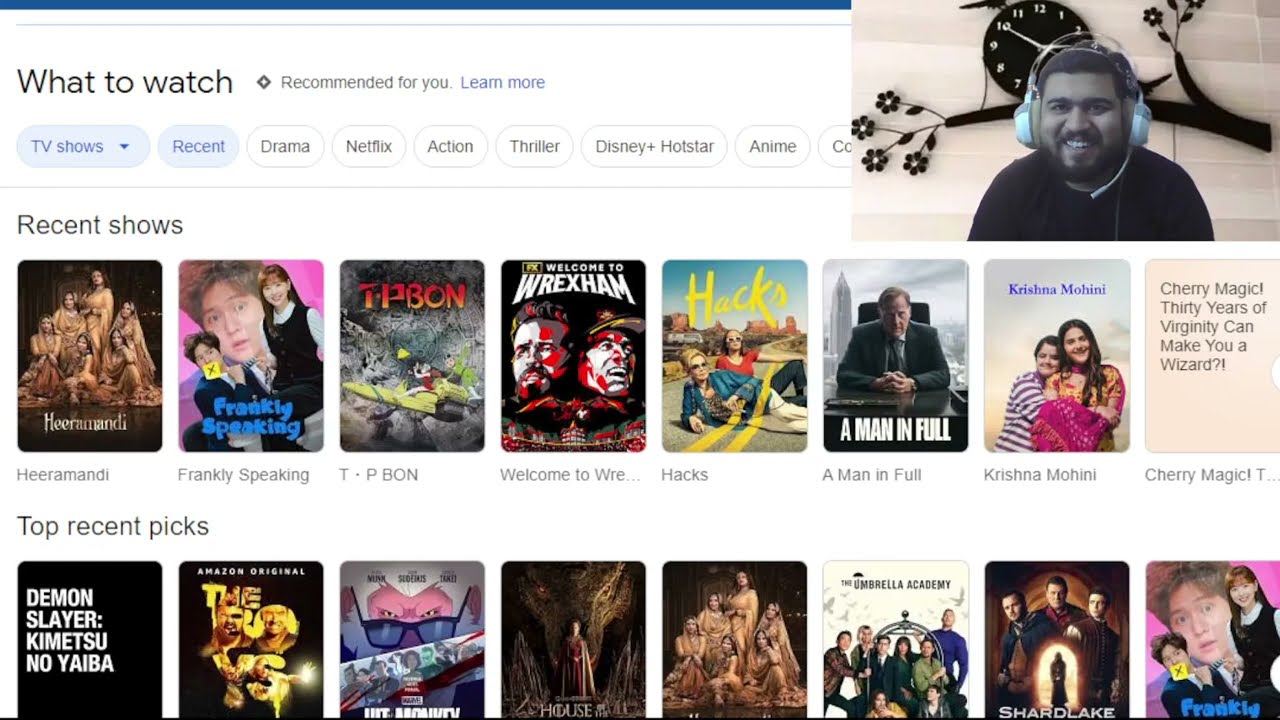
Task: Click the Learn more link
Action: click(x=502, y=82)
